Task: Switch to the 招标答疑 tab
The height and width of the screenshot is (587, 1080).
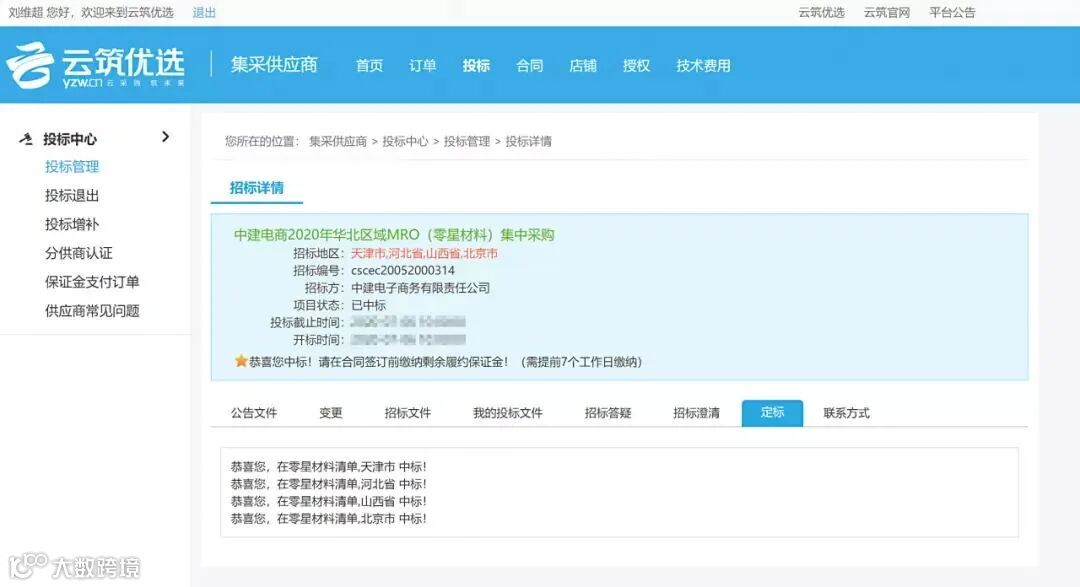Action: (608, 413)
